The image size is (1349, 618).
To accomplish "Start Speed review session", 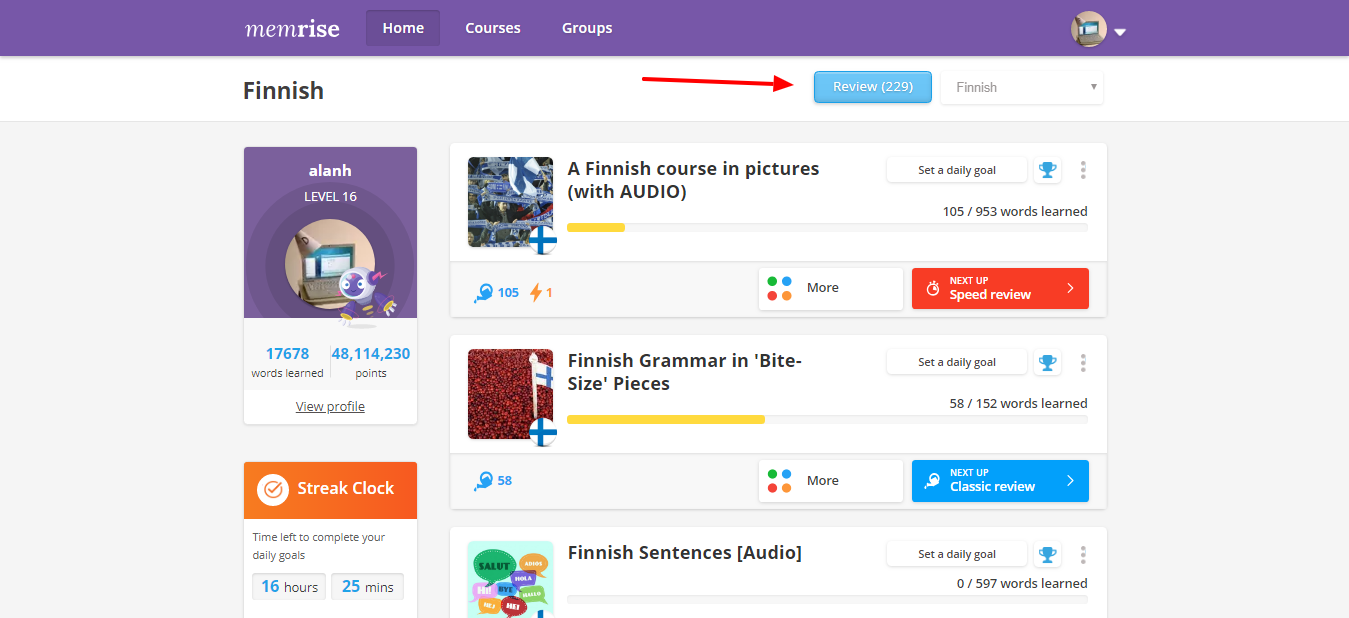I will tap(1000, 288).
